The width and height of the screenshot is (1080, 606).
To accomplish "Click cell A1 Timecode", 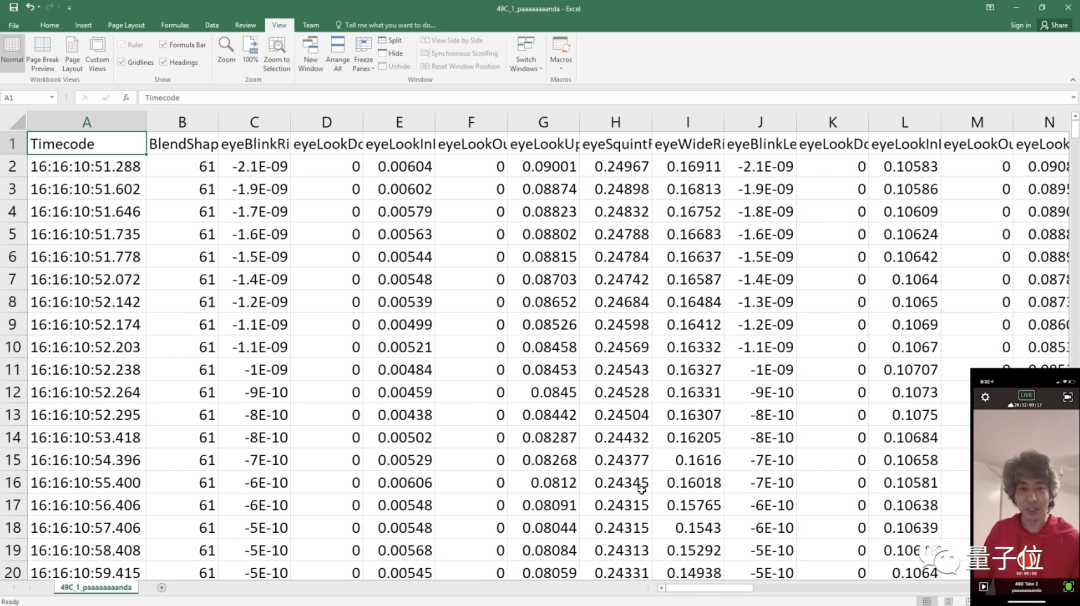I will click(x=87, y=144).
